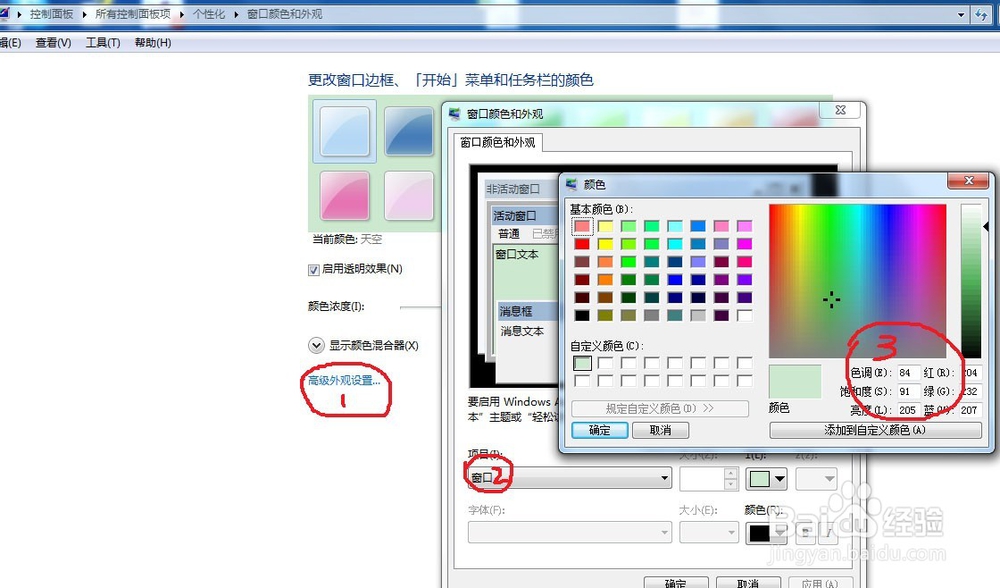
Task: Open the green color dropdown next to size
Action: point(766,478)
